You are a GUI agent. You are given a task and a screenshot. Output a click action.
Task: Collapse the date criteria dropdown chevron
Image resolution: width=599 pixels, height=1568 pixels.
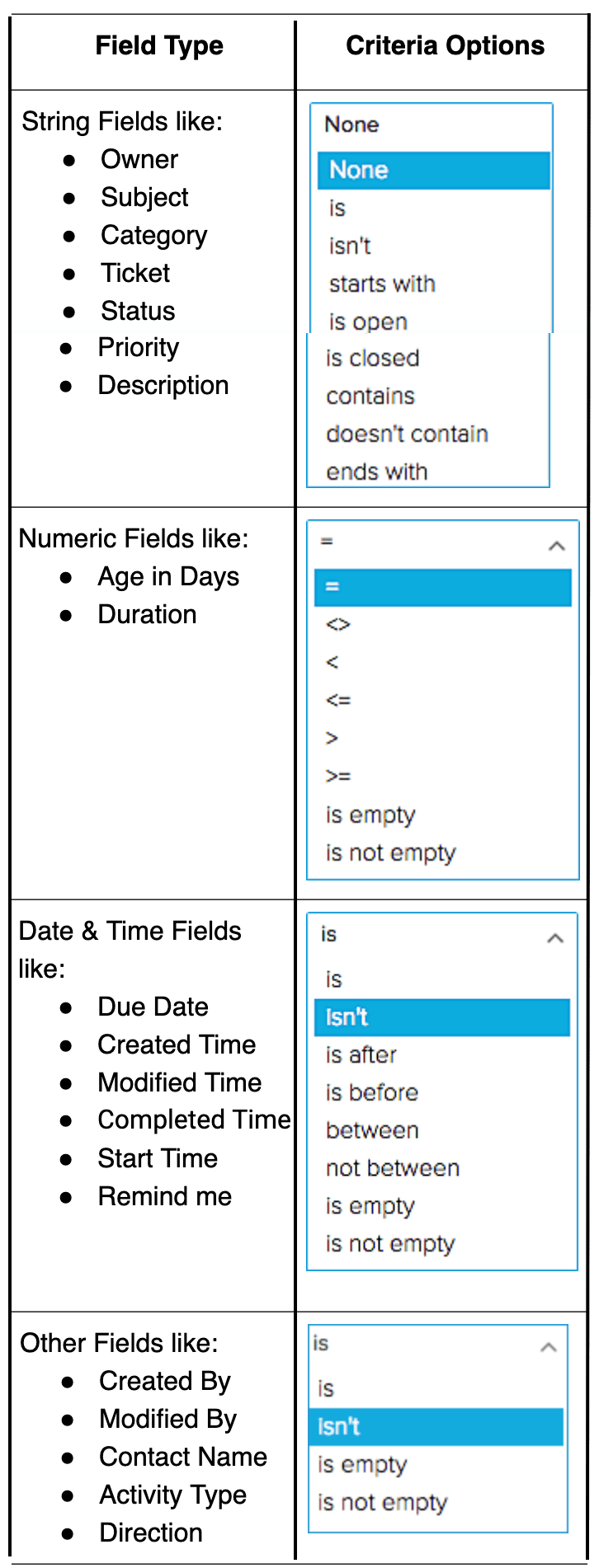pos(555,938)
